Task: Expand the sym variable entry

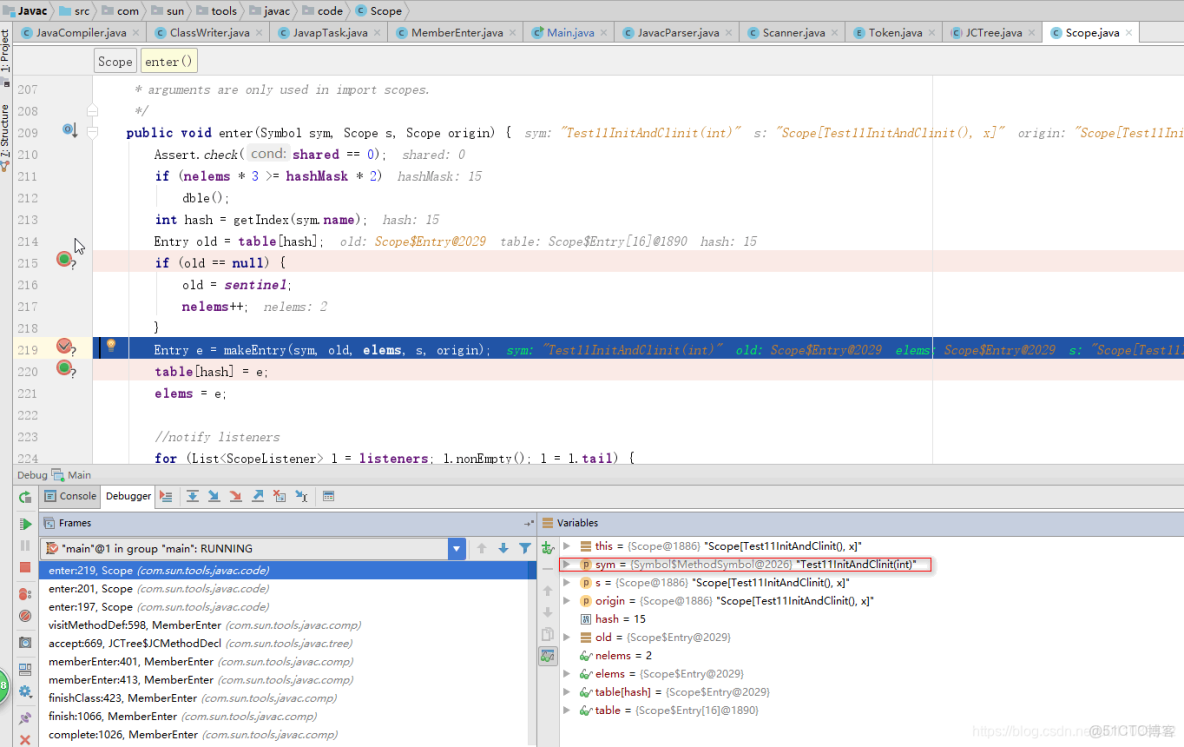Action: point(568,563)
